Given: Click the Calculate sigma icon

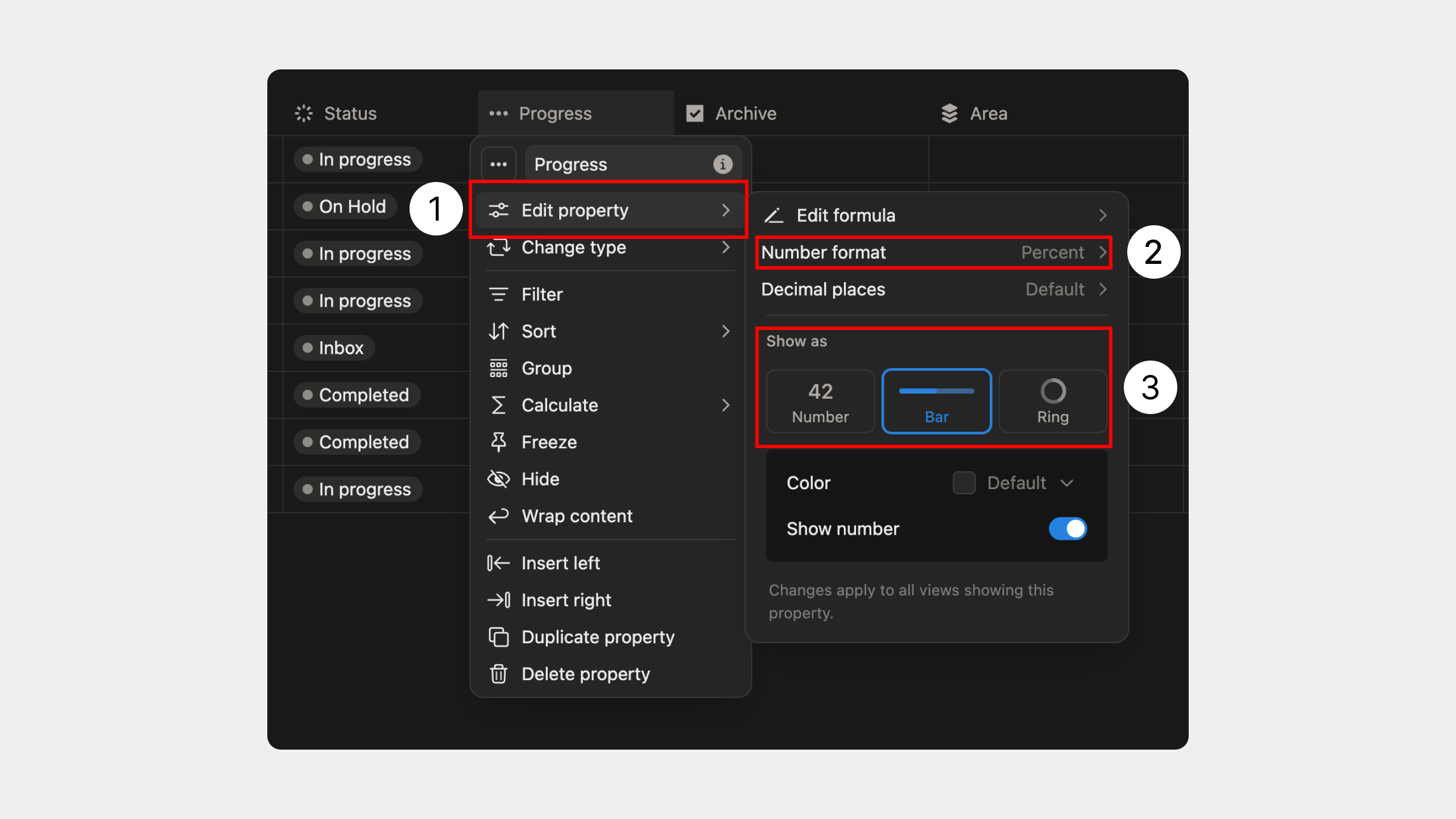Looking at the screenshot, I should (x=498, y=405).
